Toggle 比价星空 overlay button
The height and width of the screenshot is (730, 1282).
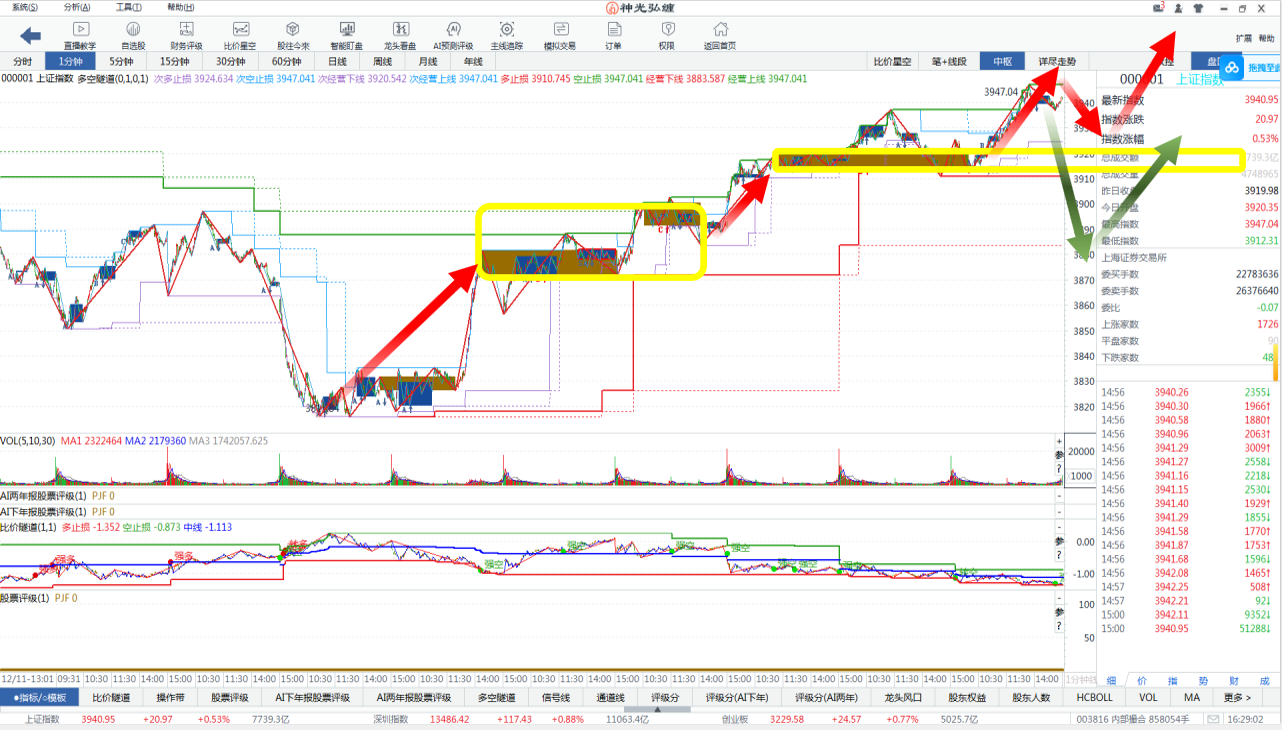[x=892, y=61]
